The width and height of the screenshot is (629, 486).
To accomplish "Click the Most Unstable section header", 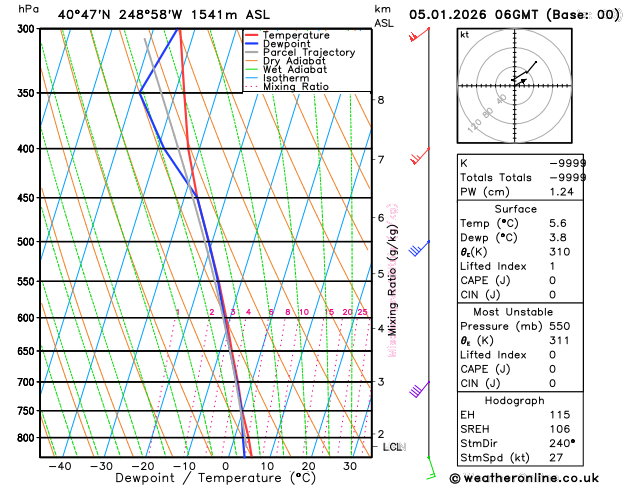I will coord(513,312).
